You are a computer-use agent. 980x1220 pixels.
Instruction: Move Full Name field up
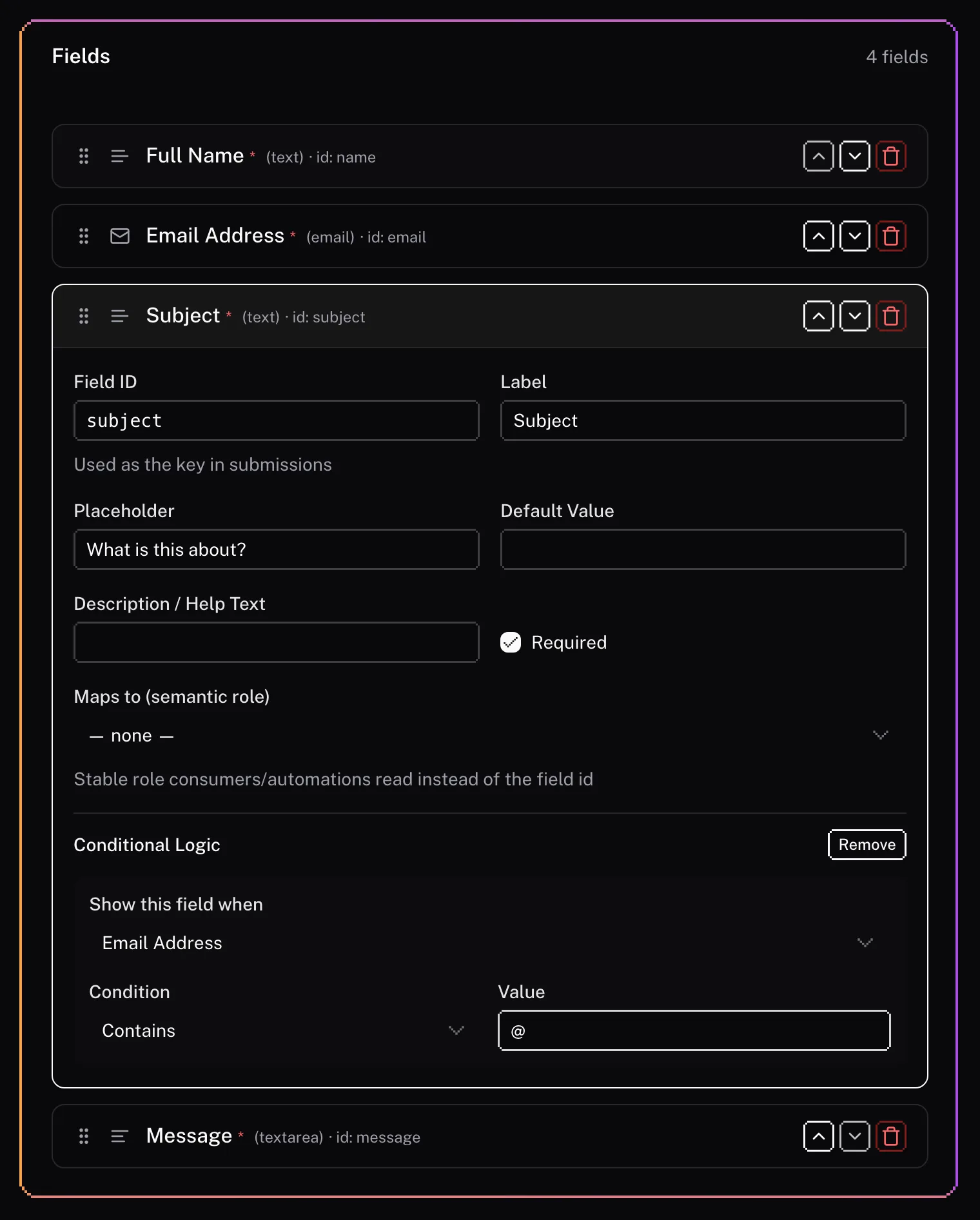pos(818,156)
